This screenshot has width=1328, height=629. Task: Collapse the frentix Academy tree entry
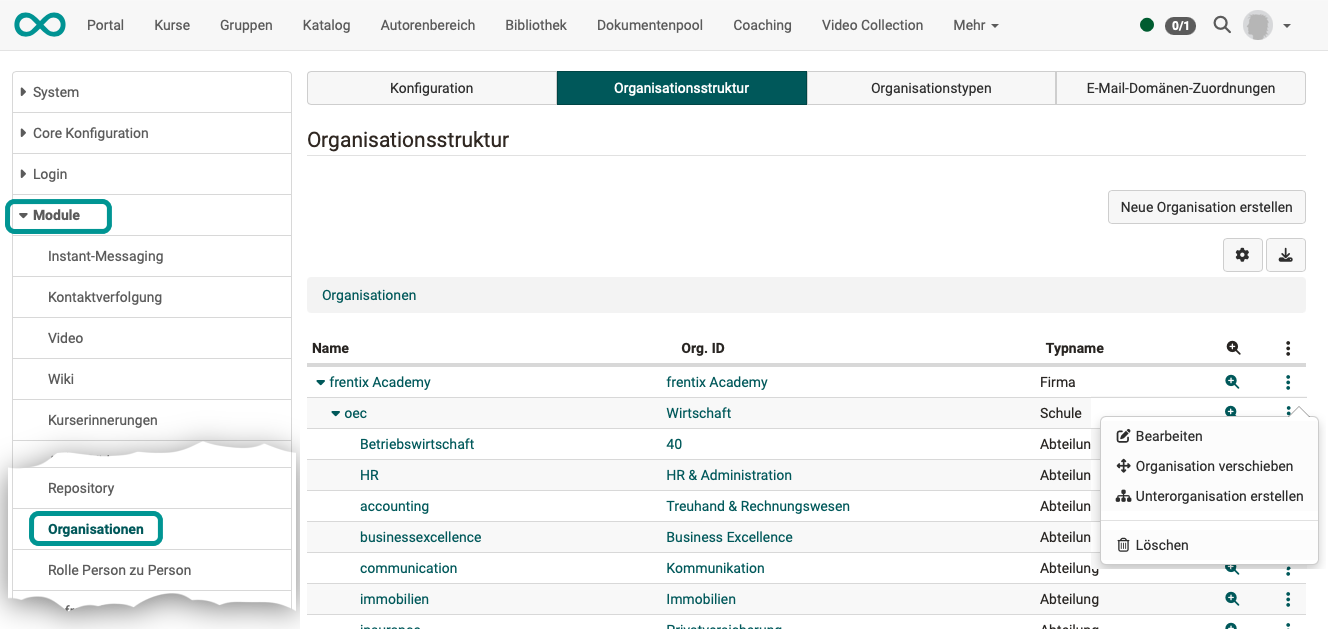320,382
